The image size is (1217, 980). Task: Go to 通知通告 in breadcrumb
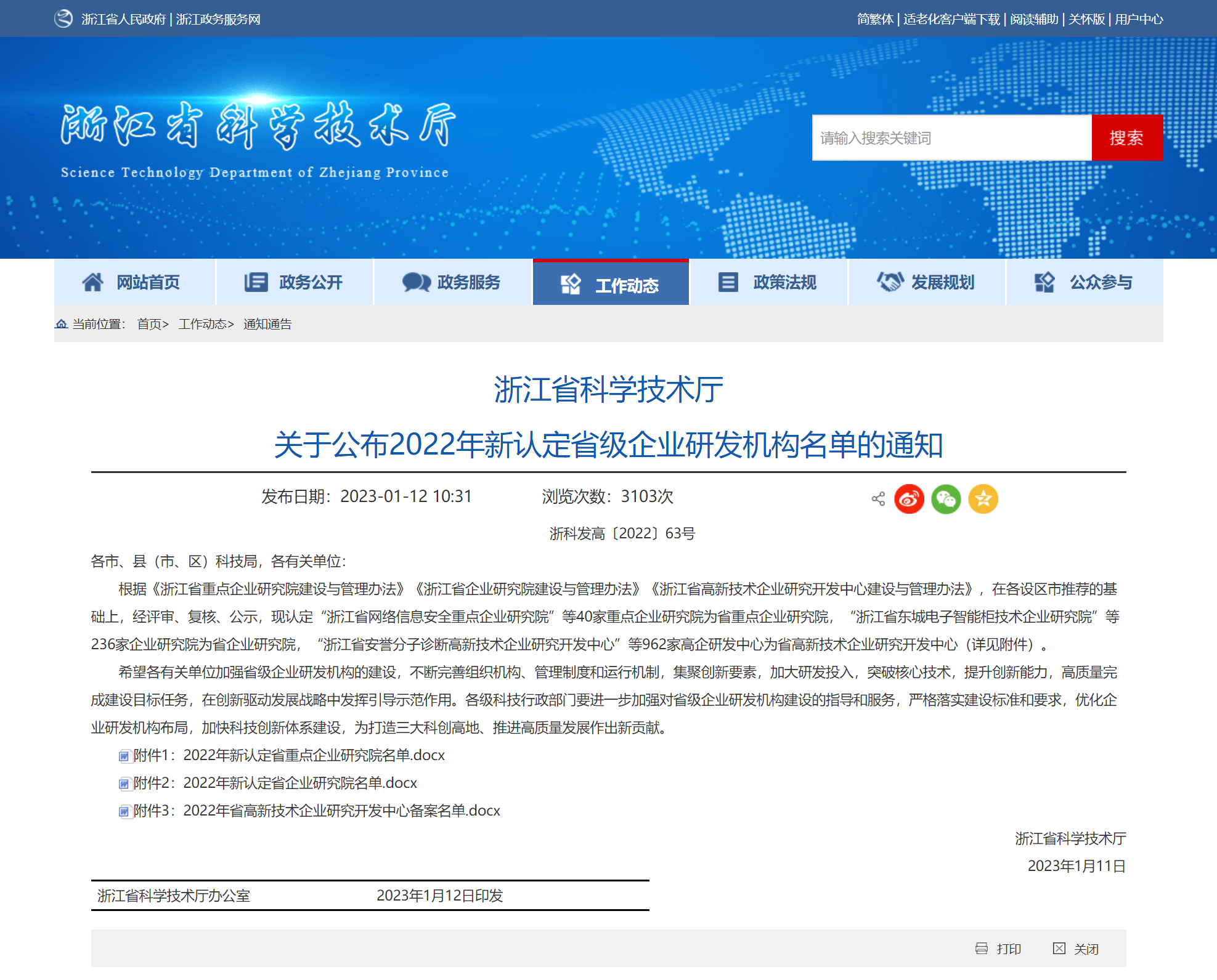267,324
